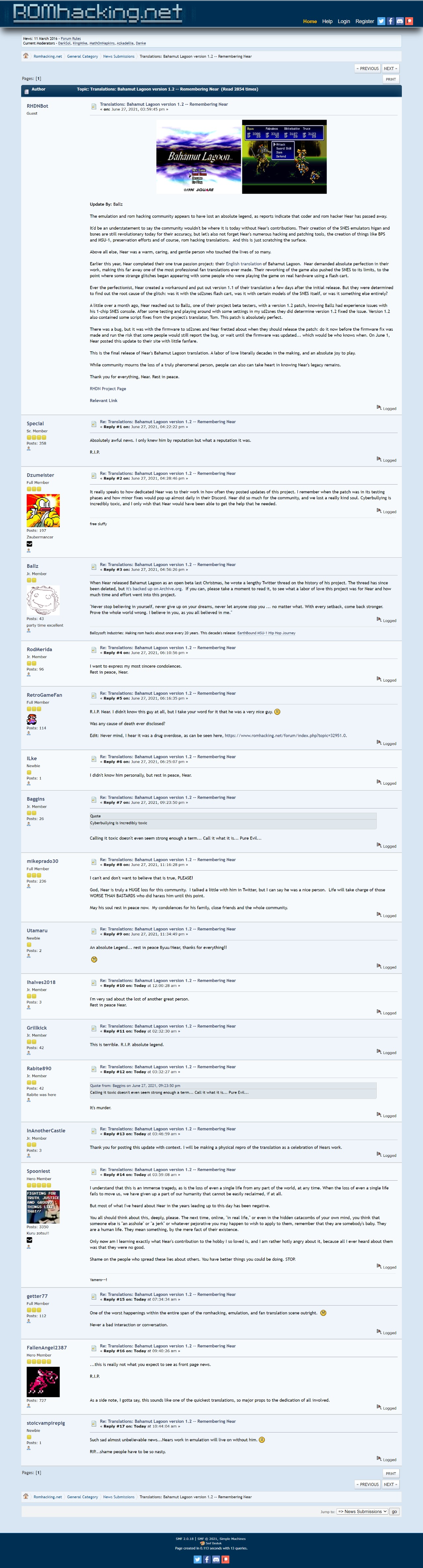The image size is (423, 1568).
Task: Open the Facebook icon in the header
Action: (x=390, y=21)
